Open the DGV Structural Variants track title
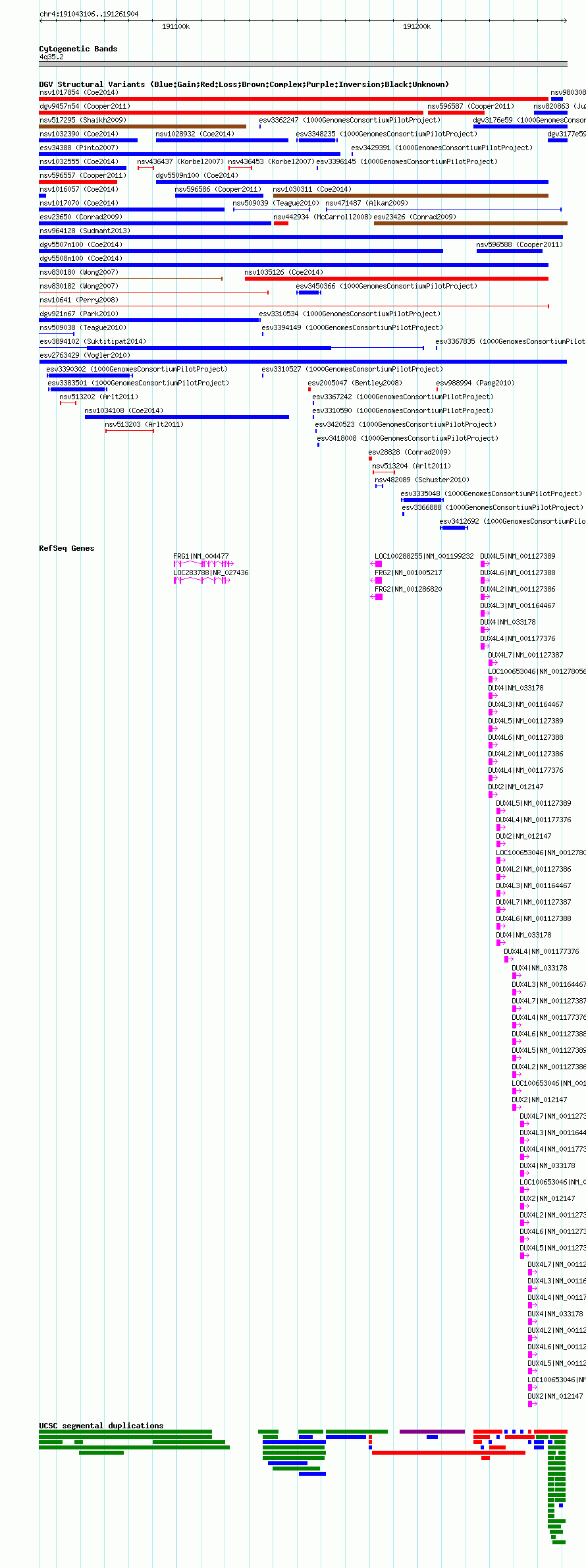Screen dimensions: 586x1568 tap(244, 84)
